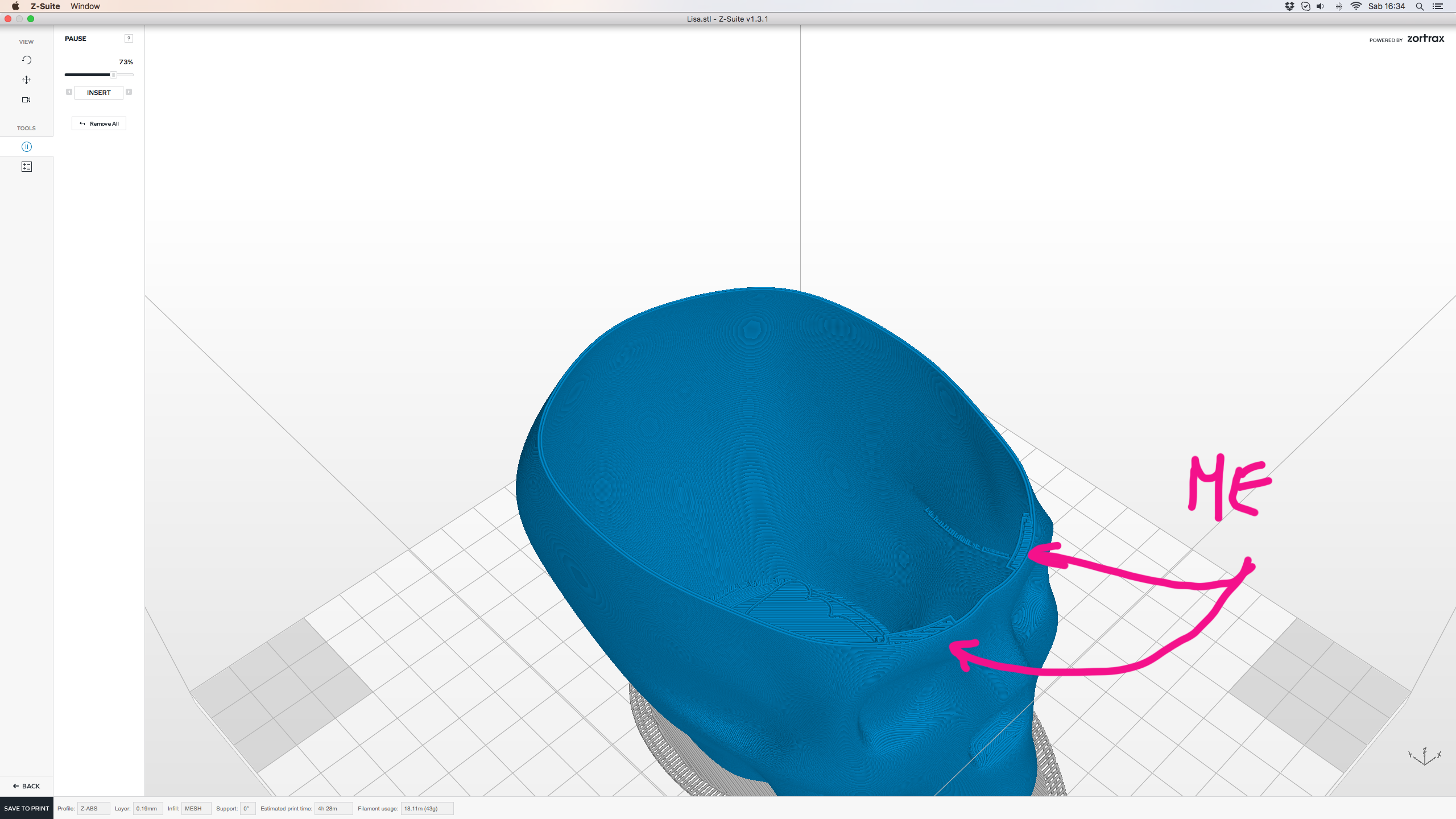Click the camera view icon

click(x=26, y=100)
